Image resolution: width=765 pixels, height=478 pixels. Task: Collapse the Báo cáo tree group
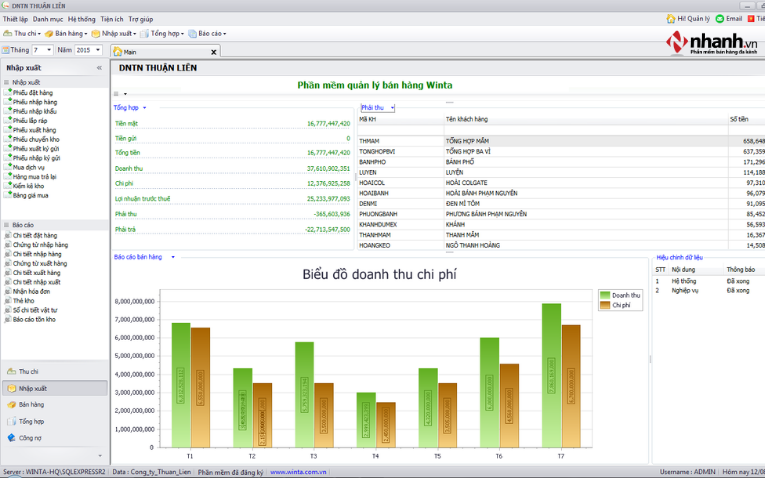[7, 225]
